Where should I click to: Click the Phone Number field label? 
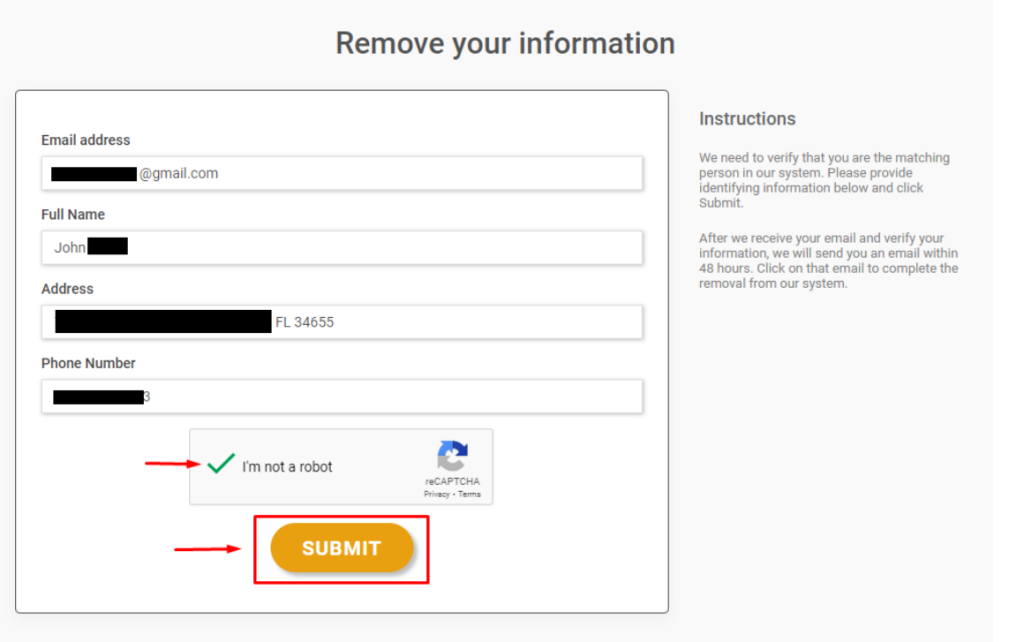point(88,363)
